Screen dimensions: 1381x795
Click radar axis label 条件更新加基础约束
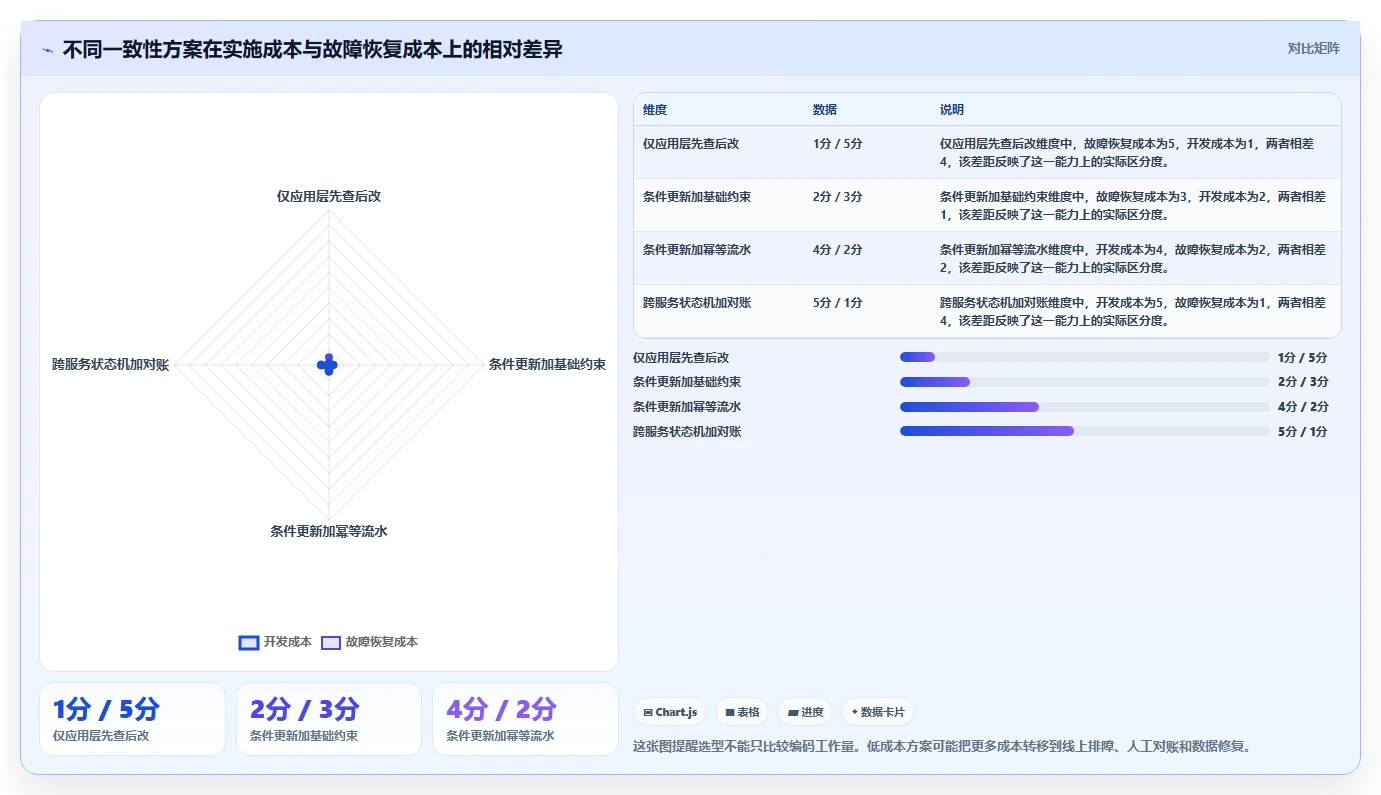tap(547, 365)
